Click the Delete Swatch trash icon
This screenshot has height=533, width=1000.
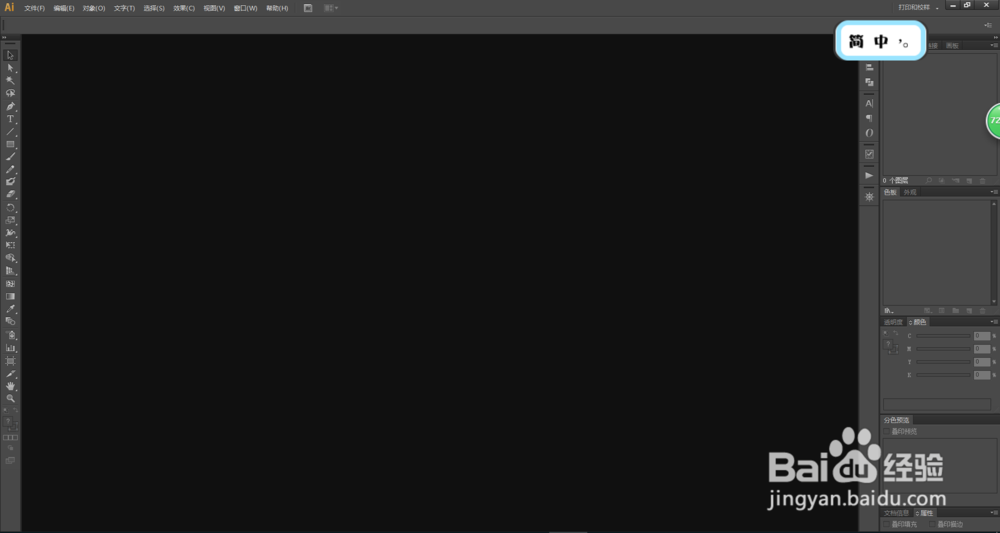[982, 310]
